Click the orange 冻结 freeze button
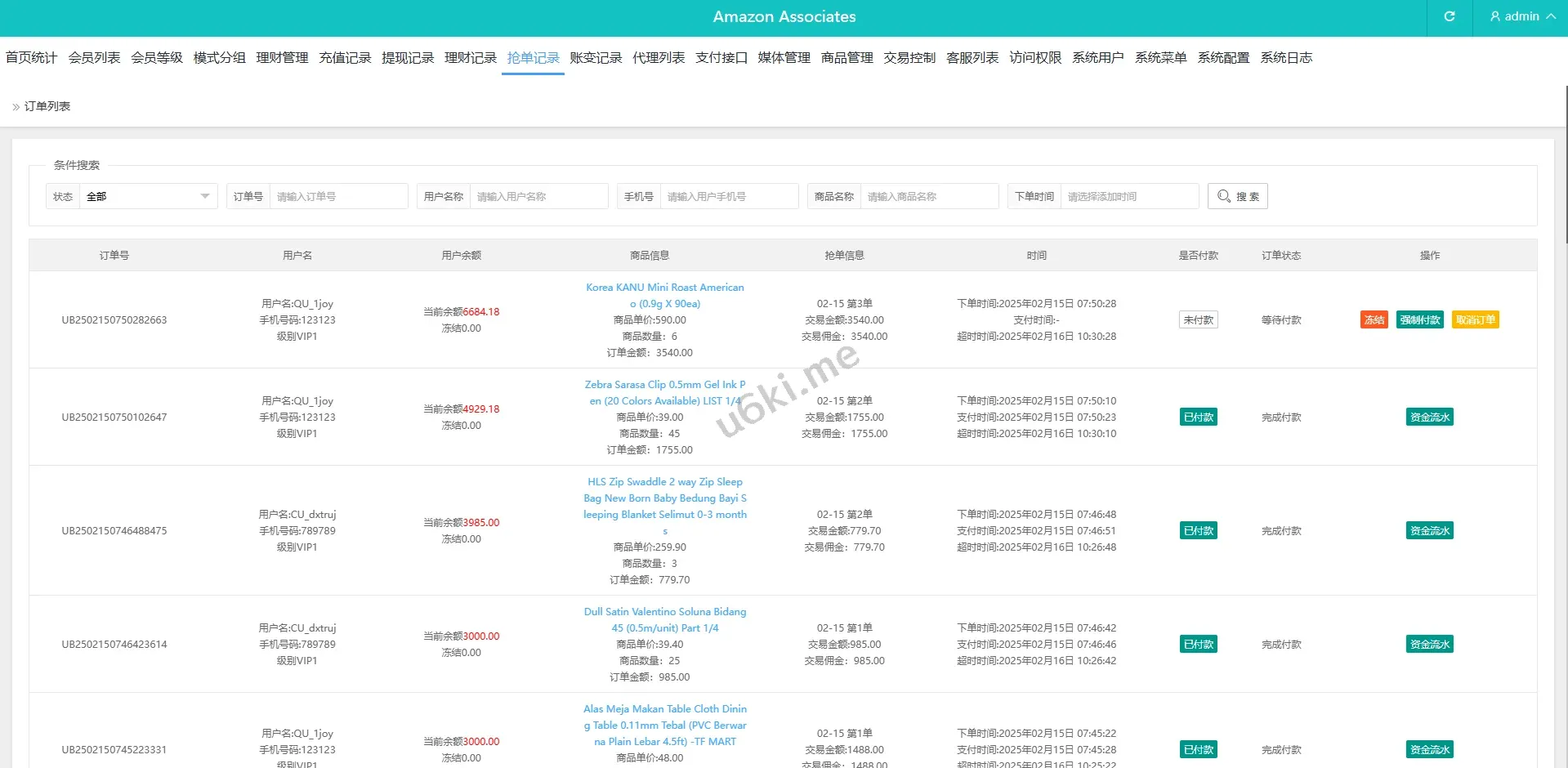The height and width of the screenshot is (768, 1568). (1374, 320)
